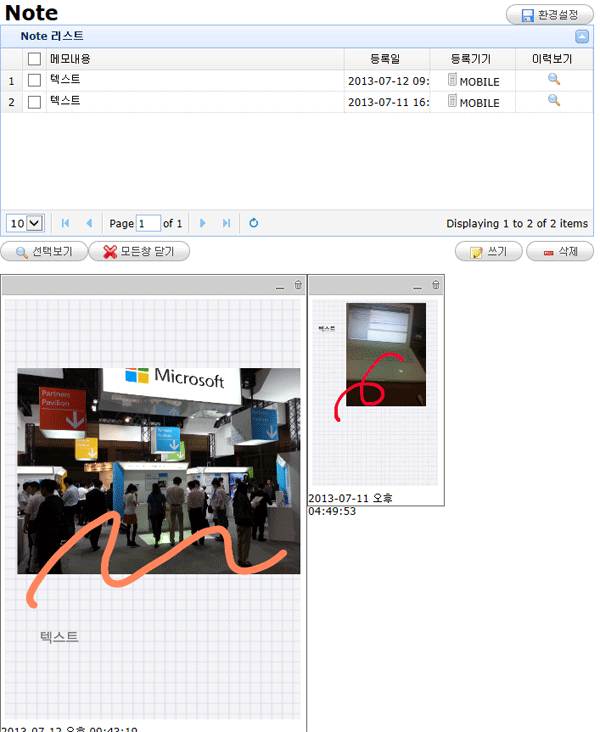Open the page size dropdown showing 10
Screen dimensions: 600x732
(x=25, y=223)
